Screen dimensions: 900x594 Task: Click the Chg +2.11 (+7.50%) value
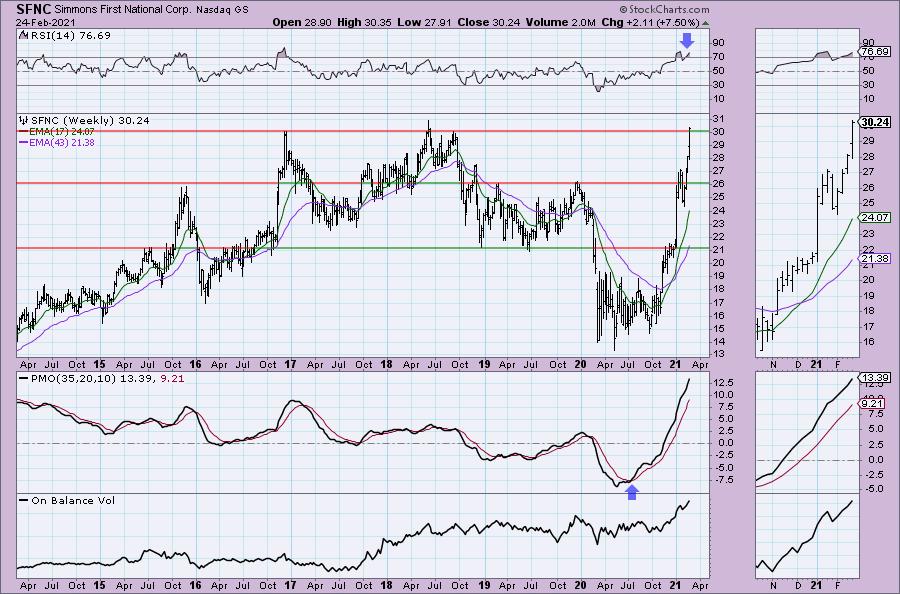point(651,22)
